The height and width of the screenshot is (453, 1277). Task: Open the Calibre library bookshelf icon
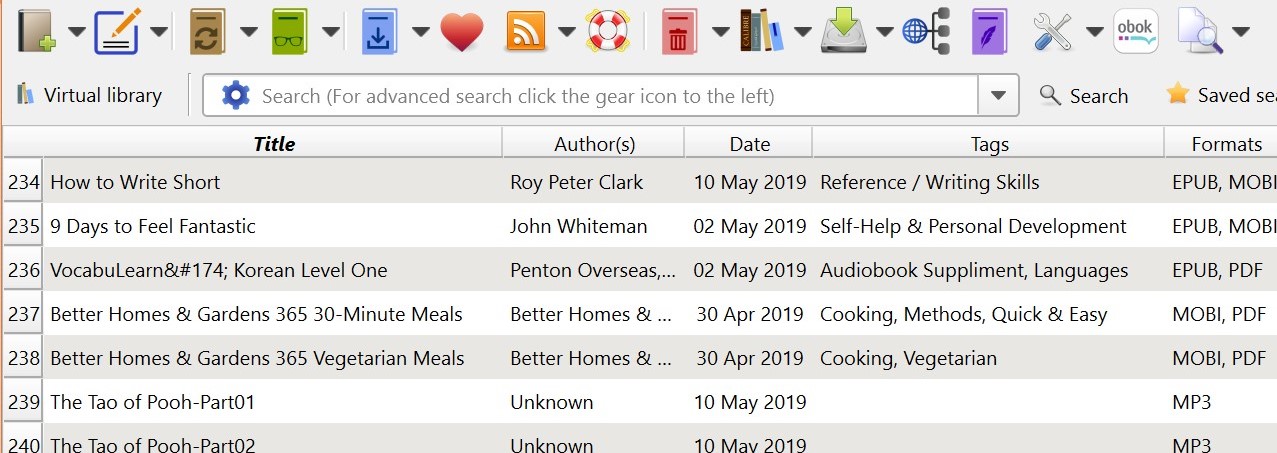coord(761,32)
